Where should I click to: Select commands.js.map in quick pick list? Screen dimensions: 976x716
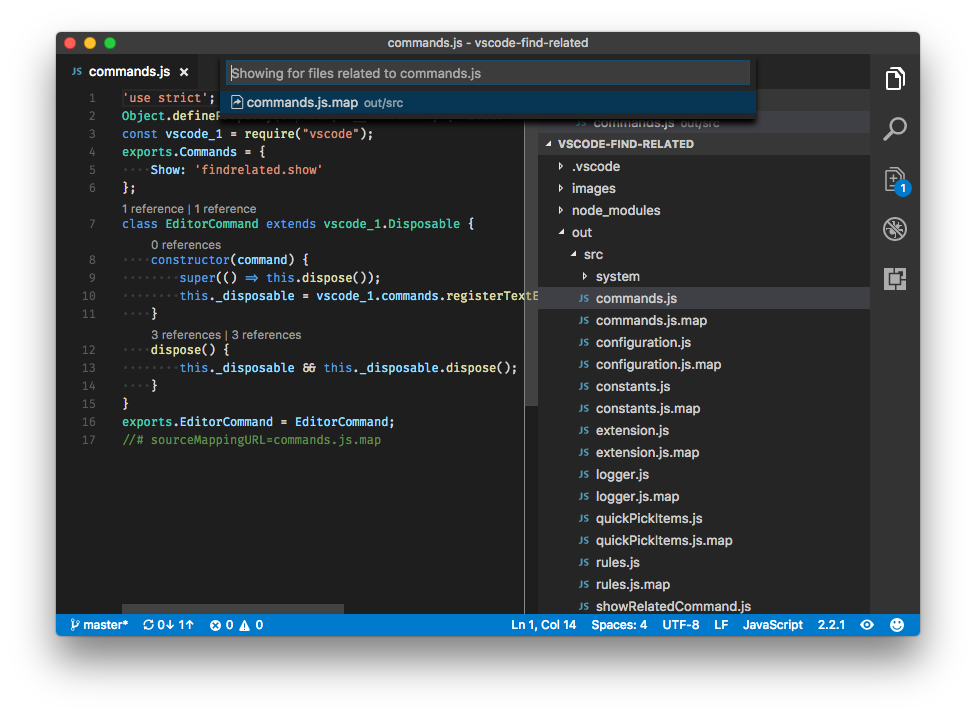488,103
